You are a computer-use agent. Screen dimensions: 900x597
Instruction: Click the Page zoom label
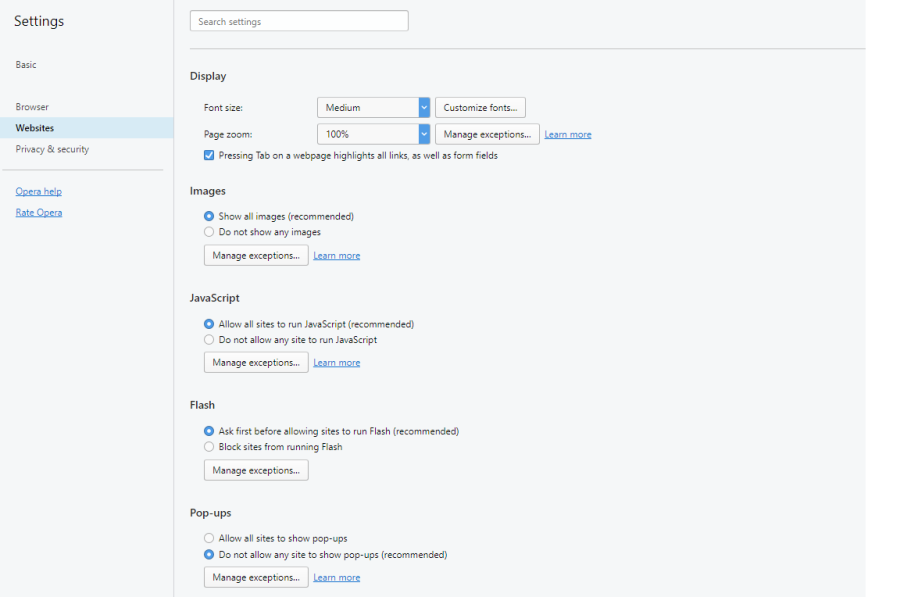pyautogui.click(x=228, y=134)
